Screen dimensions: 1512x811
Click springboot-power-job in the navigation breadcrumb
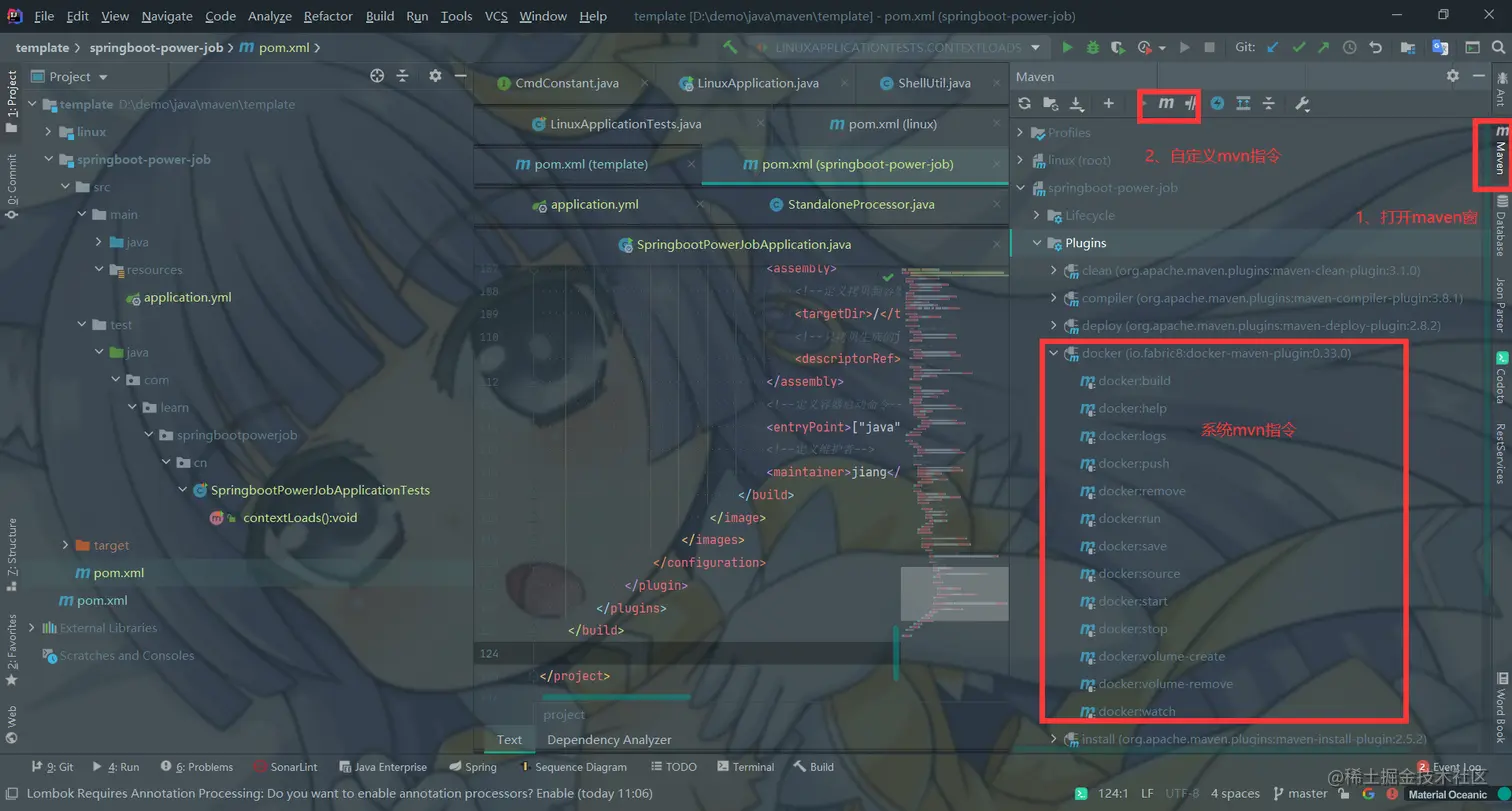(156, 47)
